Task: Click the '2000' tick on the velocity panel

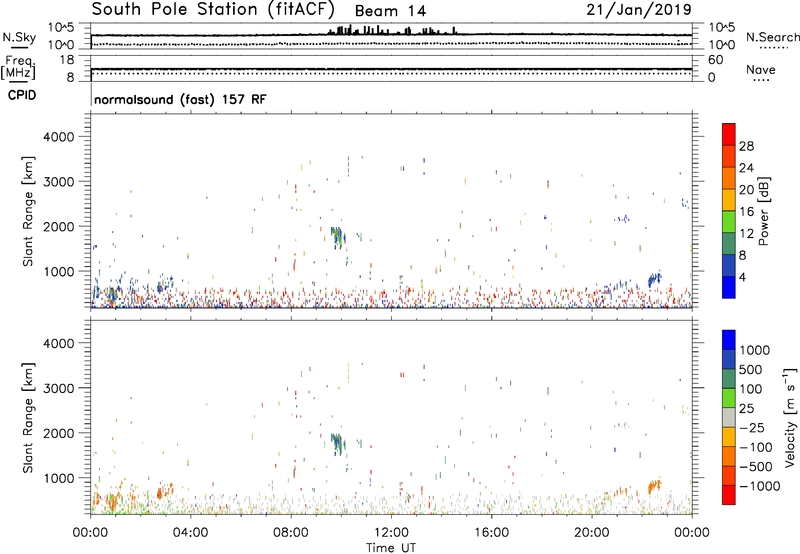Action: click(58, 433)
